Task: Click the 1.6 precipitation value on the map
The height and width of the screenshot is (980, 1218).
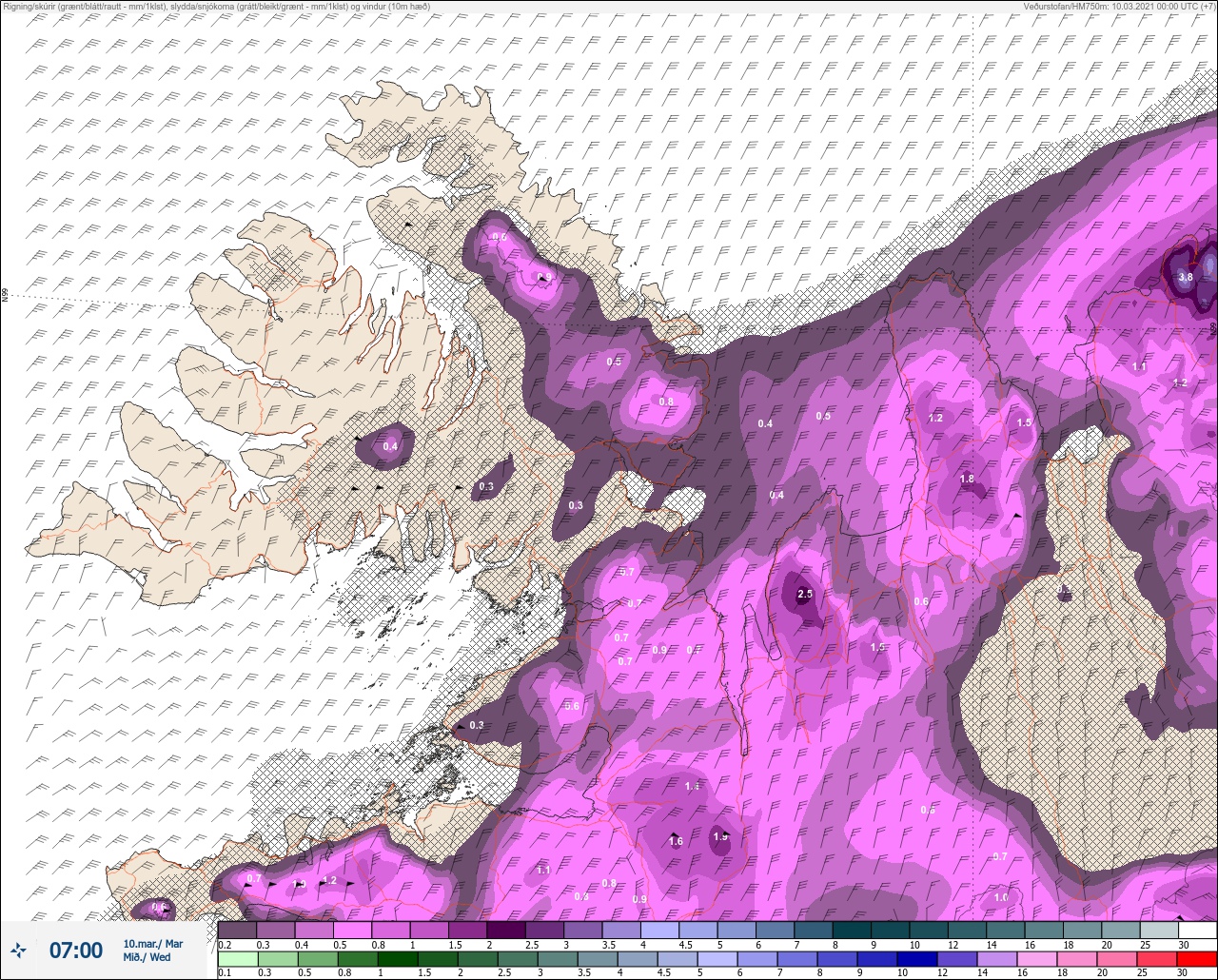Action: (676, 841)
